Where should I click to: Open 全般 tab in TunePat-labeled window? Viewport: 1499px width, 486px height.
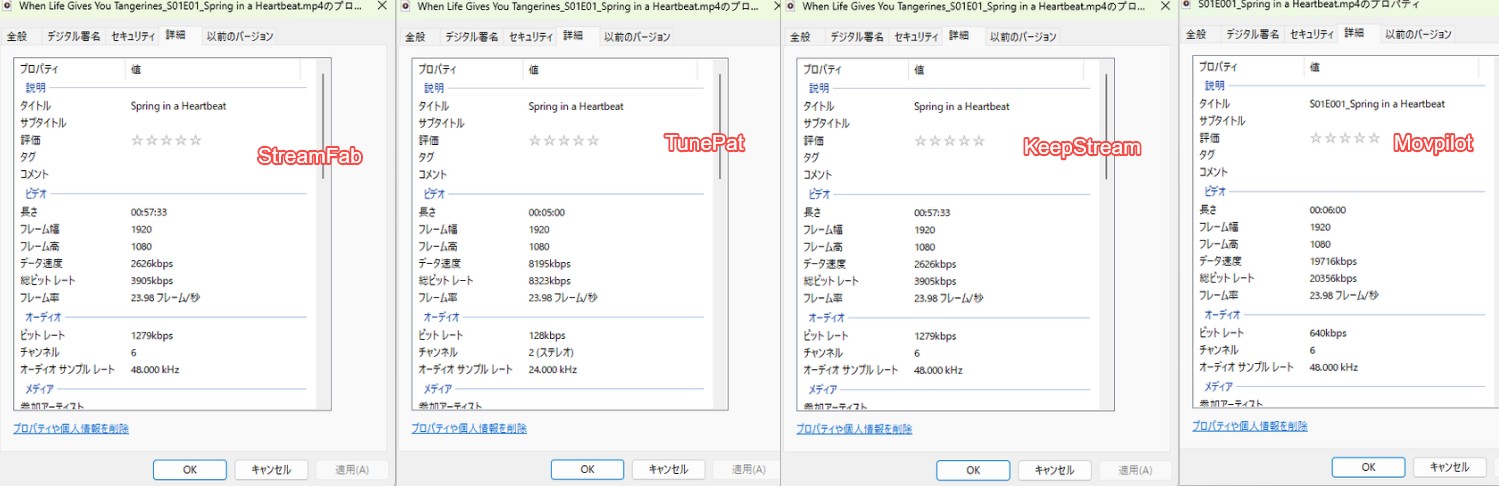(415, 37)
